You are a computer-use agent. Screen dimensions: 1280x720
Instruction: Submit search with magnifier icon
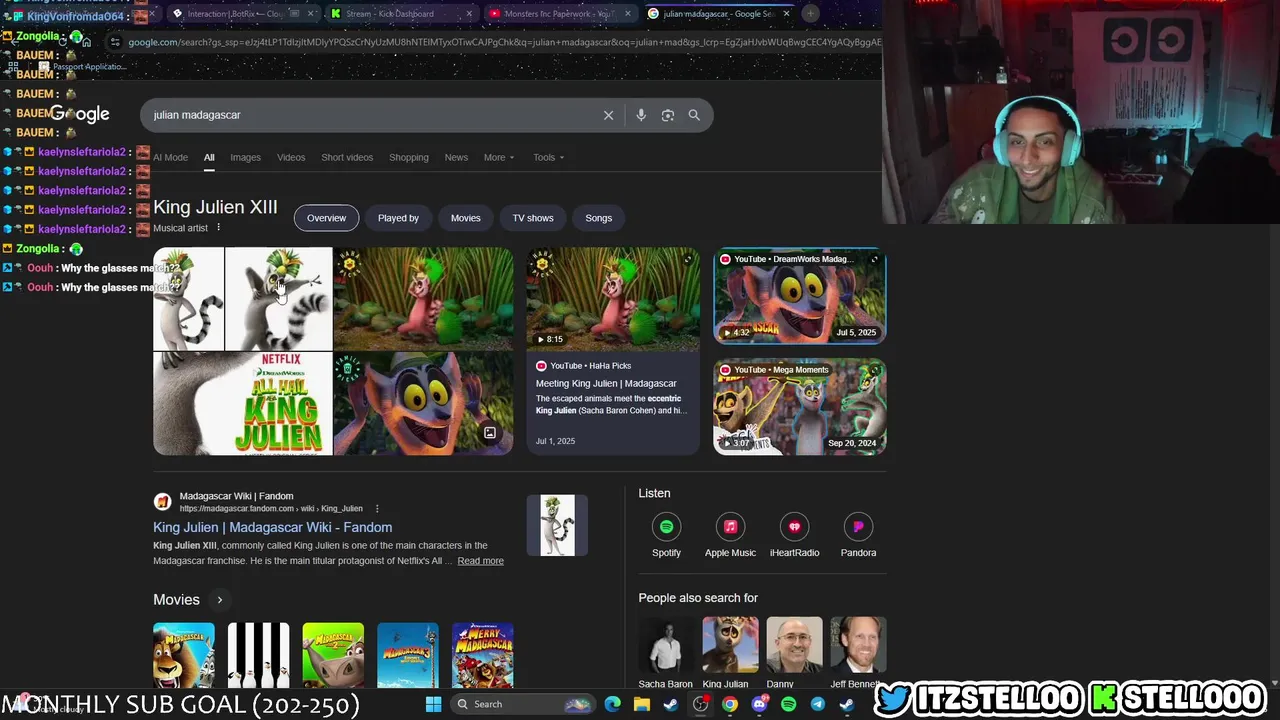694,115
